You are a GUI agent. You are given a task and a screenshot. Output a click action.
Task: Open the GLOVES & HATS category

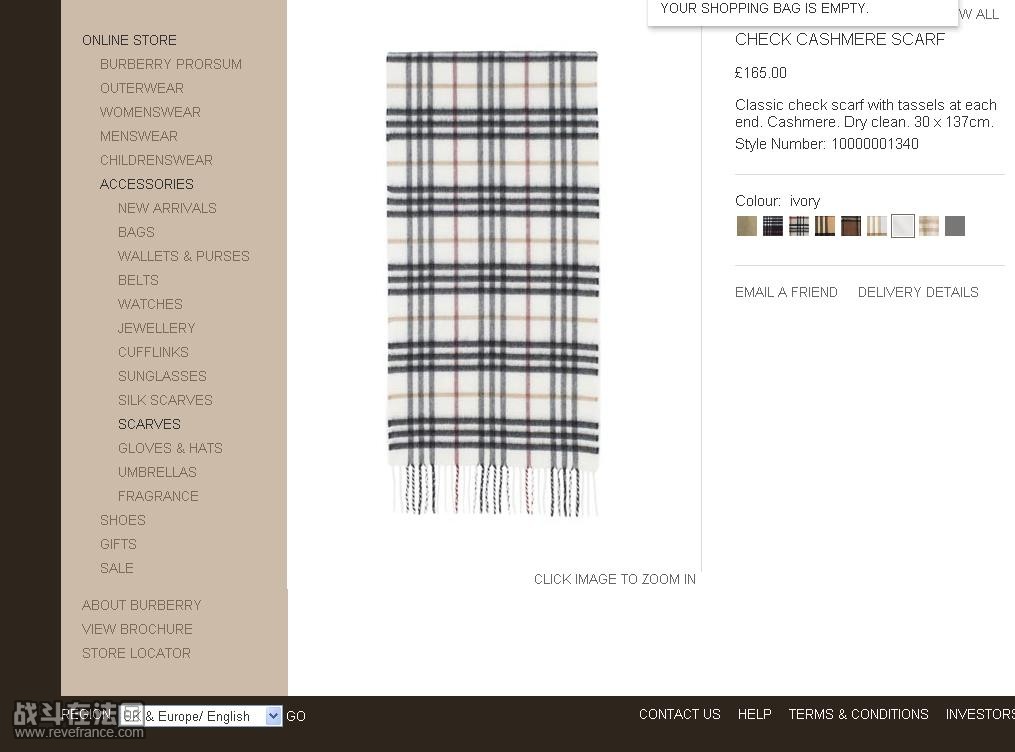170,448
